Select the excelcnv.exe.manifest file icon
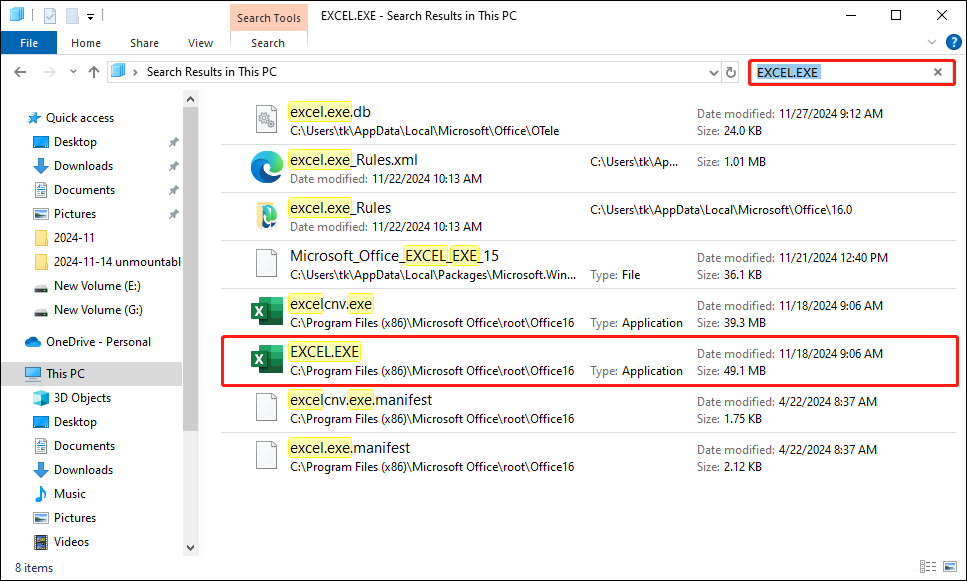967x581 pixels. click(266, 408)
